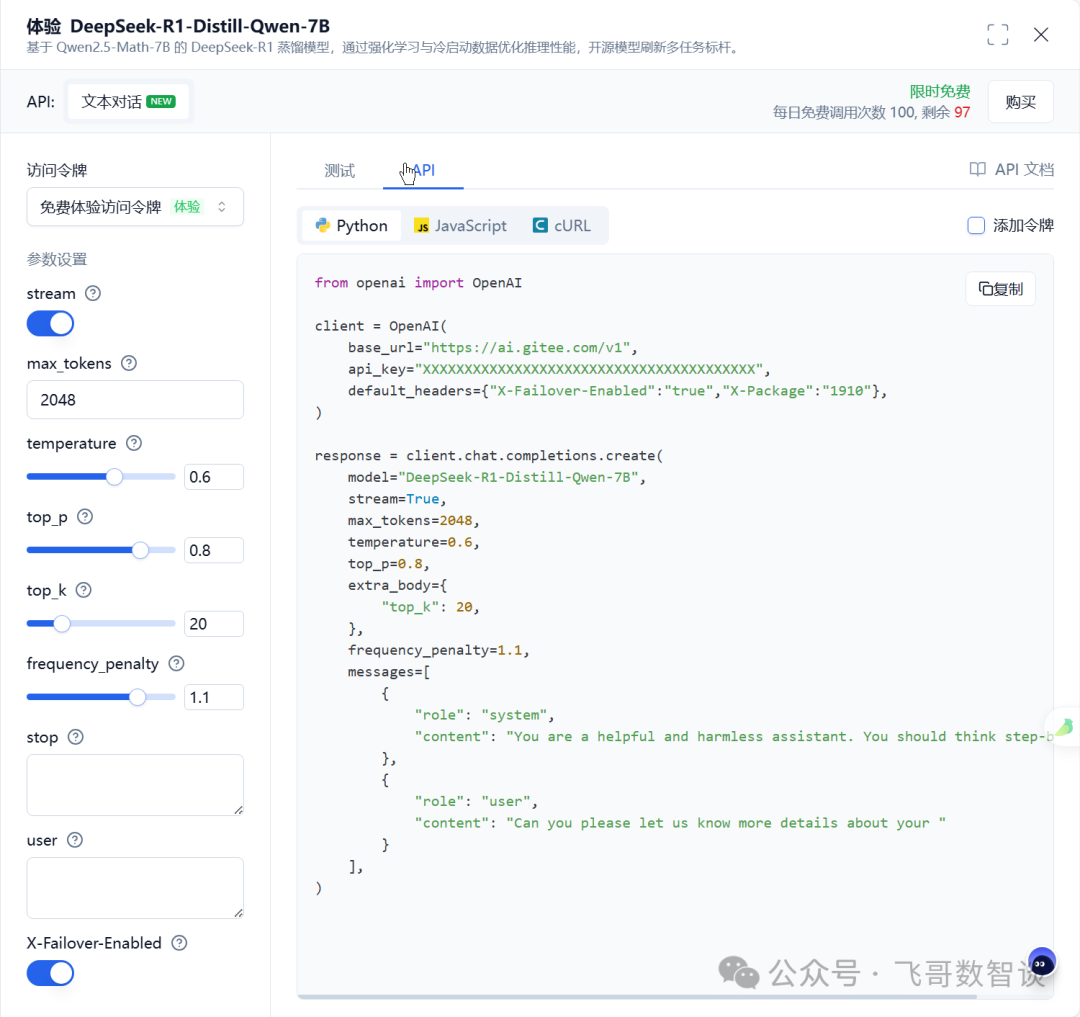Click the frequency_penalty value field 1.1

[x=214, y=697]
